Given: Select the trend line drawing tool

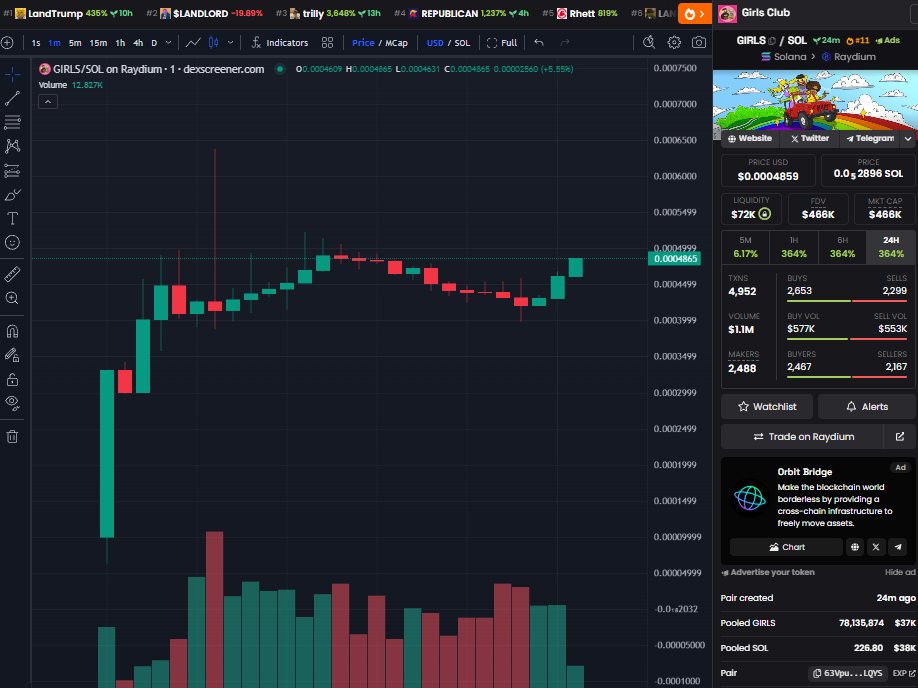Looking at the screenshot, I should point(12,98).
